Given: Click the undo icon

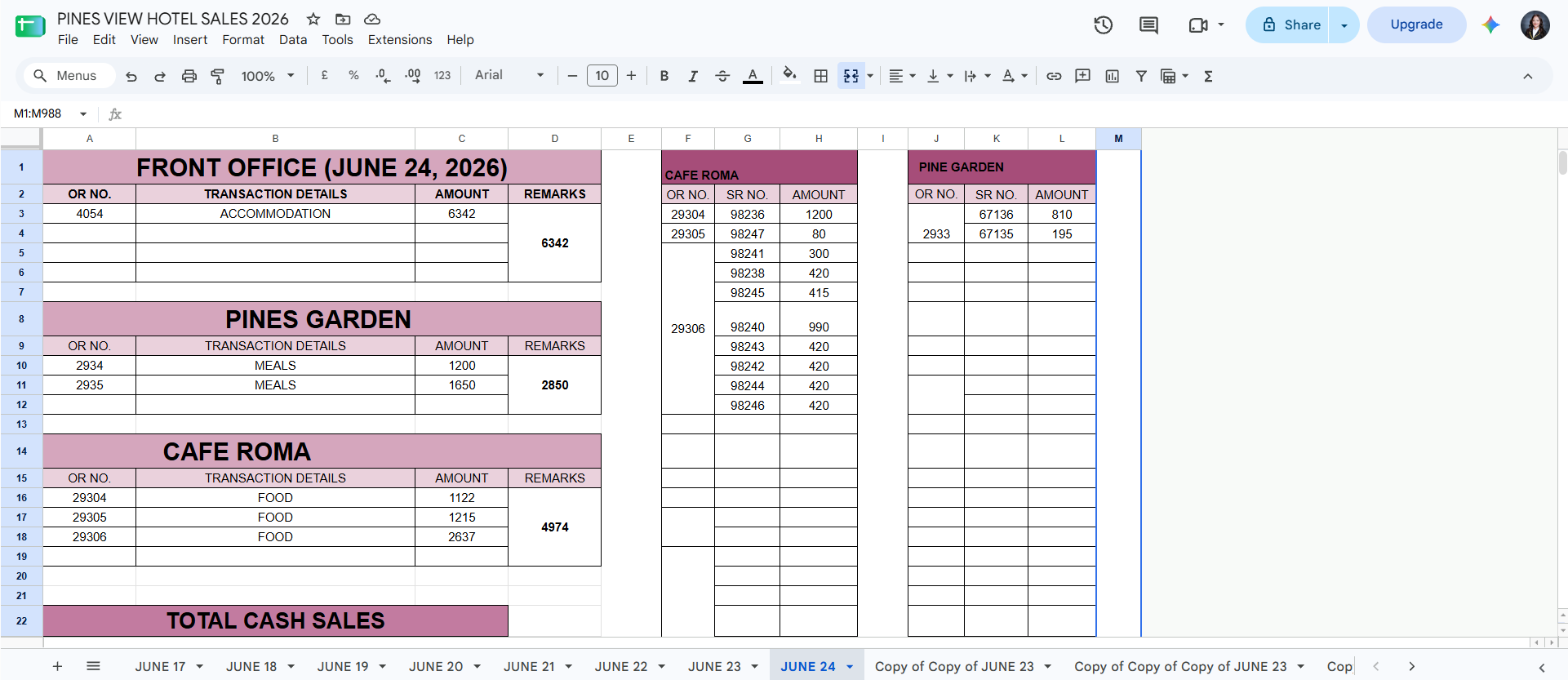Looking at the screenshot, I should pos(131,76).
